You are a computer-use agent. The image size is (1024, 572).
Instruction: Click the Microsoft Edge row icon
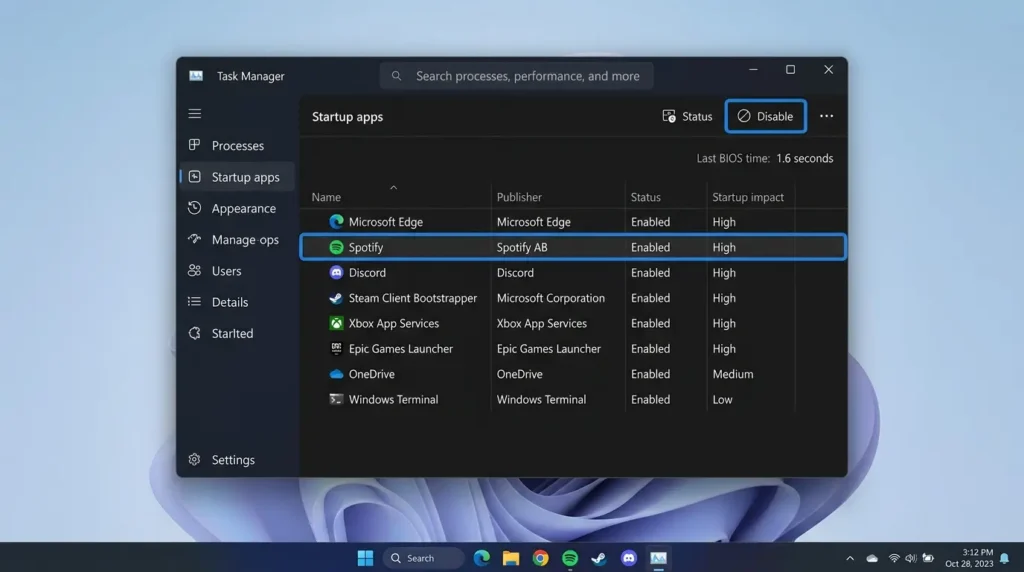tap(336, 222)
